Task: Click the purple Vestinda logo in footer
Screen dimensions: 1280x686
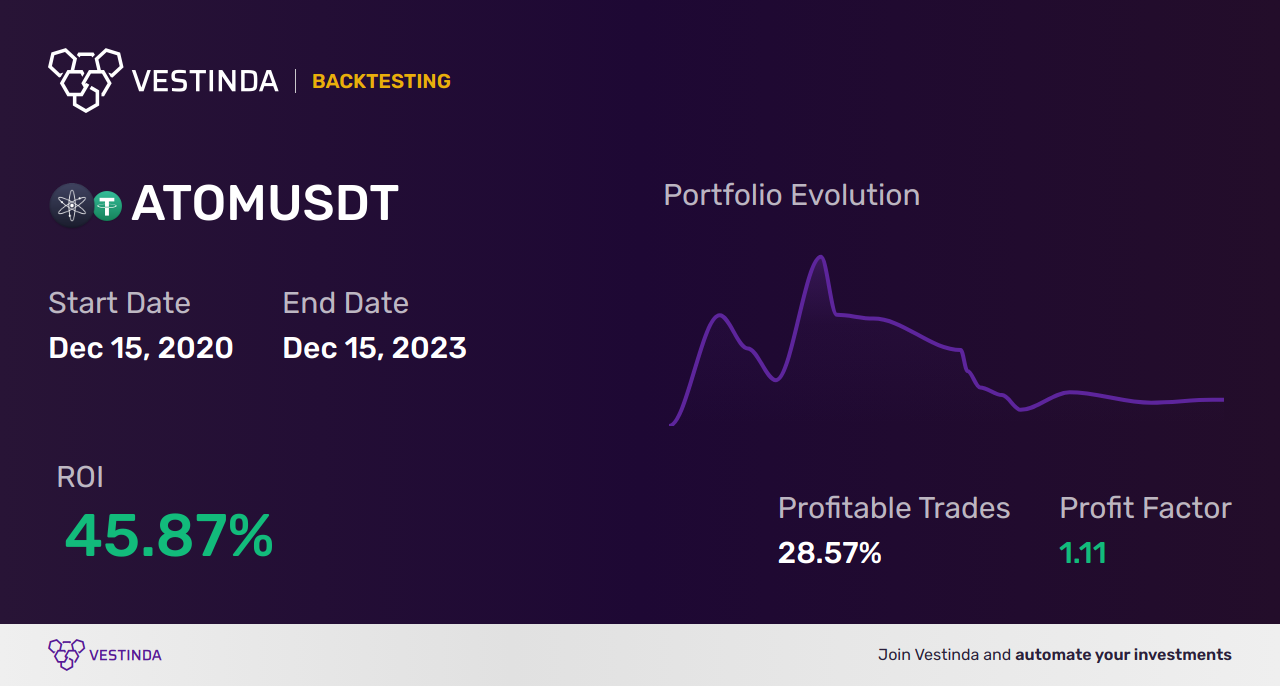Action: (67, 654)
